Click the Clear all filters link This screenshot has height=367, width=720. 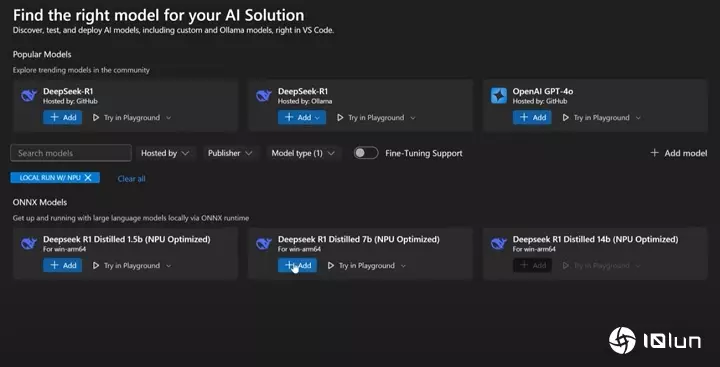131,179
